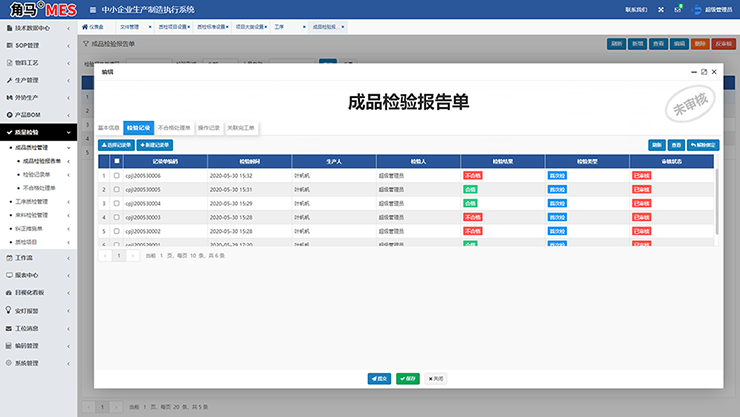Click the 新建记录单 button

154,145
